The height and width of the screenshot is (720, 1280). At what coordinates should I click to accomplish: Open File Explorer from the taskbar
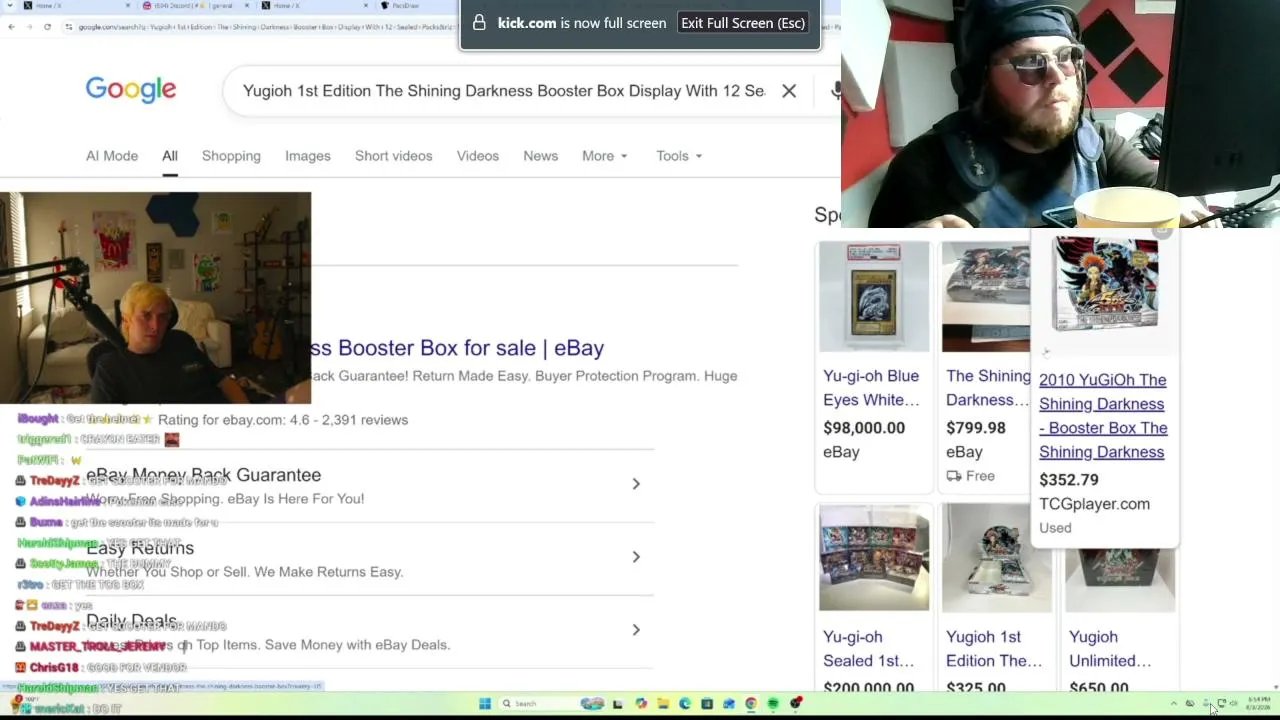pyautogui.click(x=662, y=704)
